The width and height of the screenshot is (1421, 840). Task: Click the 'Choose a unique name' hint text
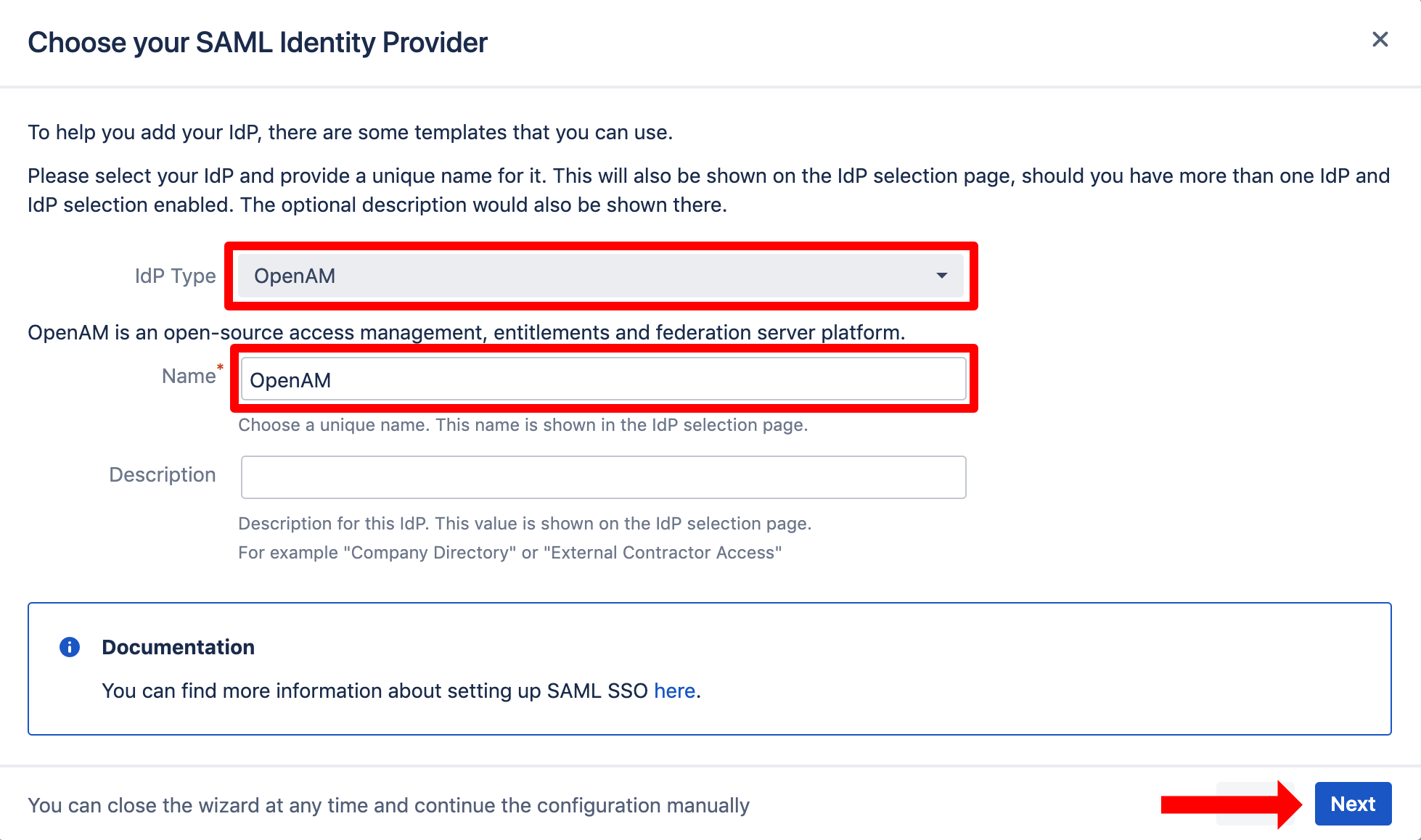click(x=523, y=425)
